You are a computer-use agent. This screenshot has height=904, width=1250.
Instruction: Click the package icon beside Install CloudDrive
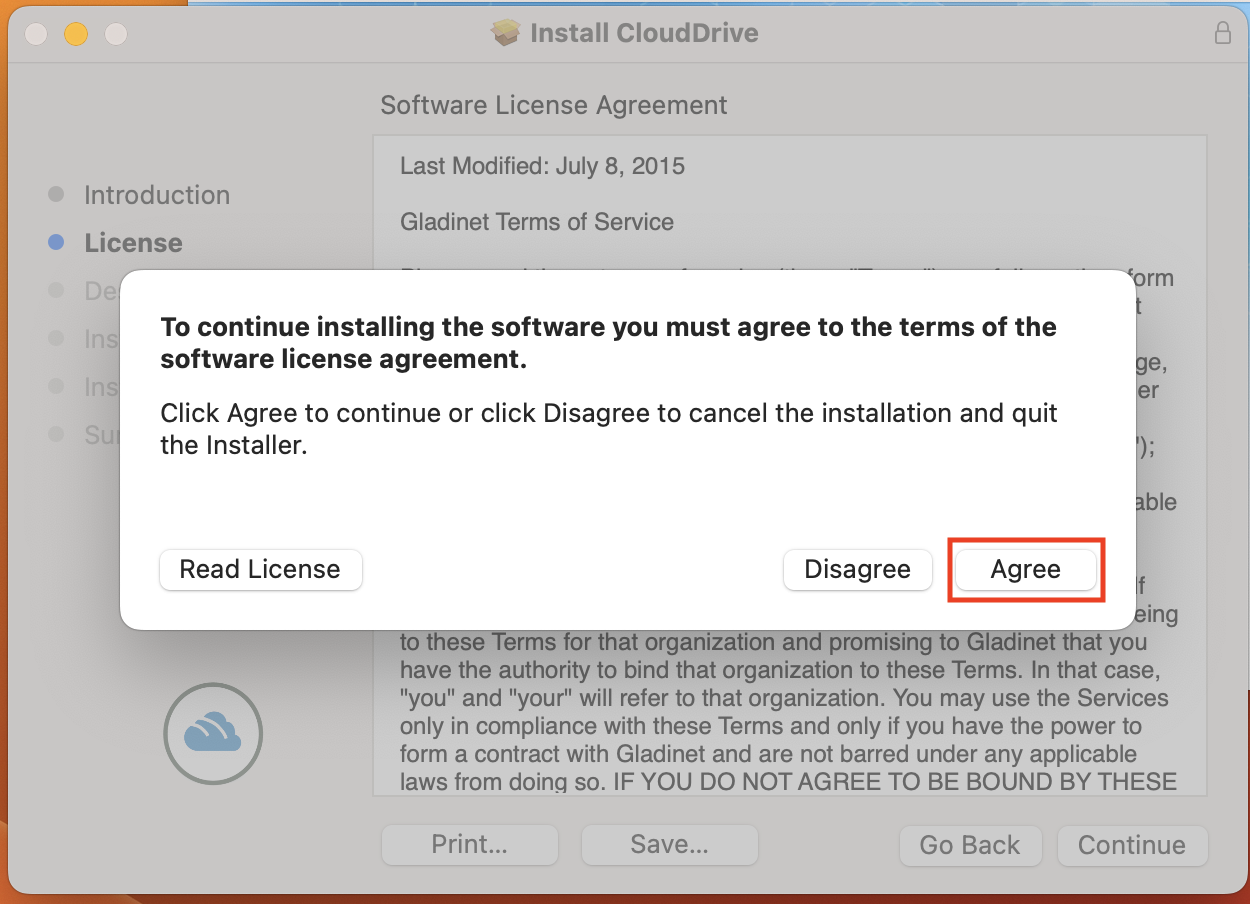pyautogui.click(x=506, y=33)
